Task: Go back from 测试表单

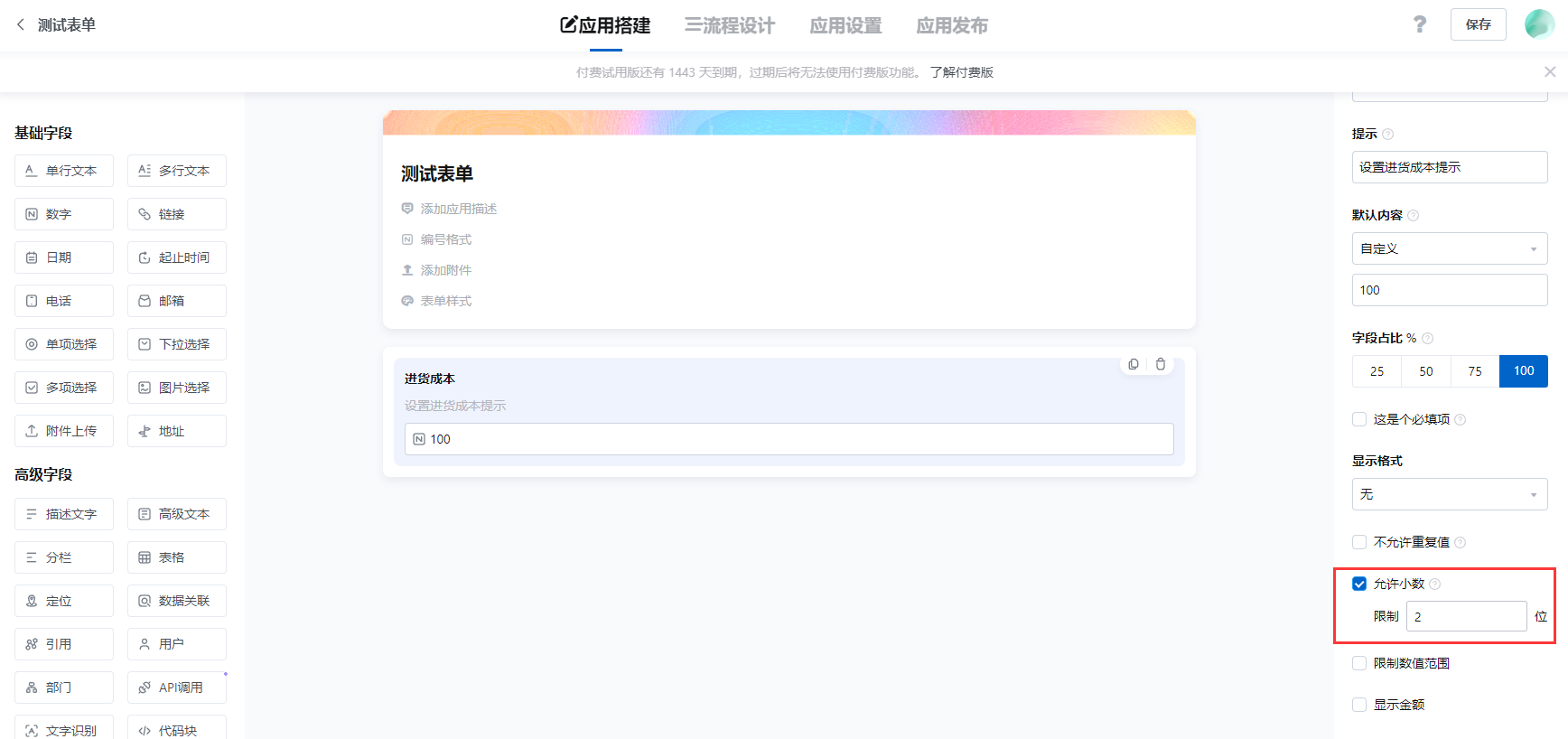Action: point(21,24)
